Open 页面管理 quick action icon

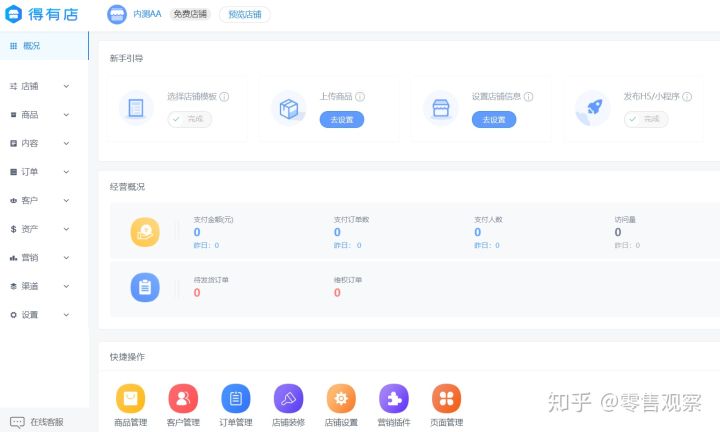point(446,398)
